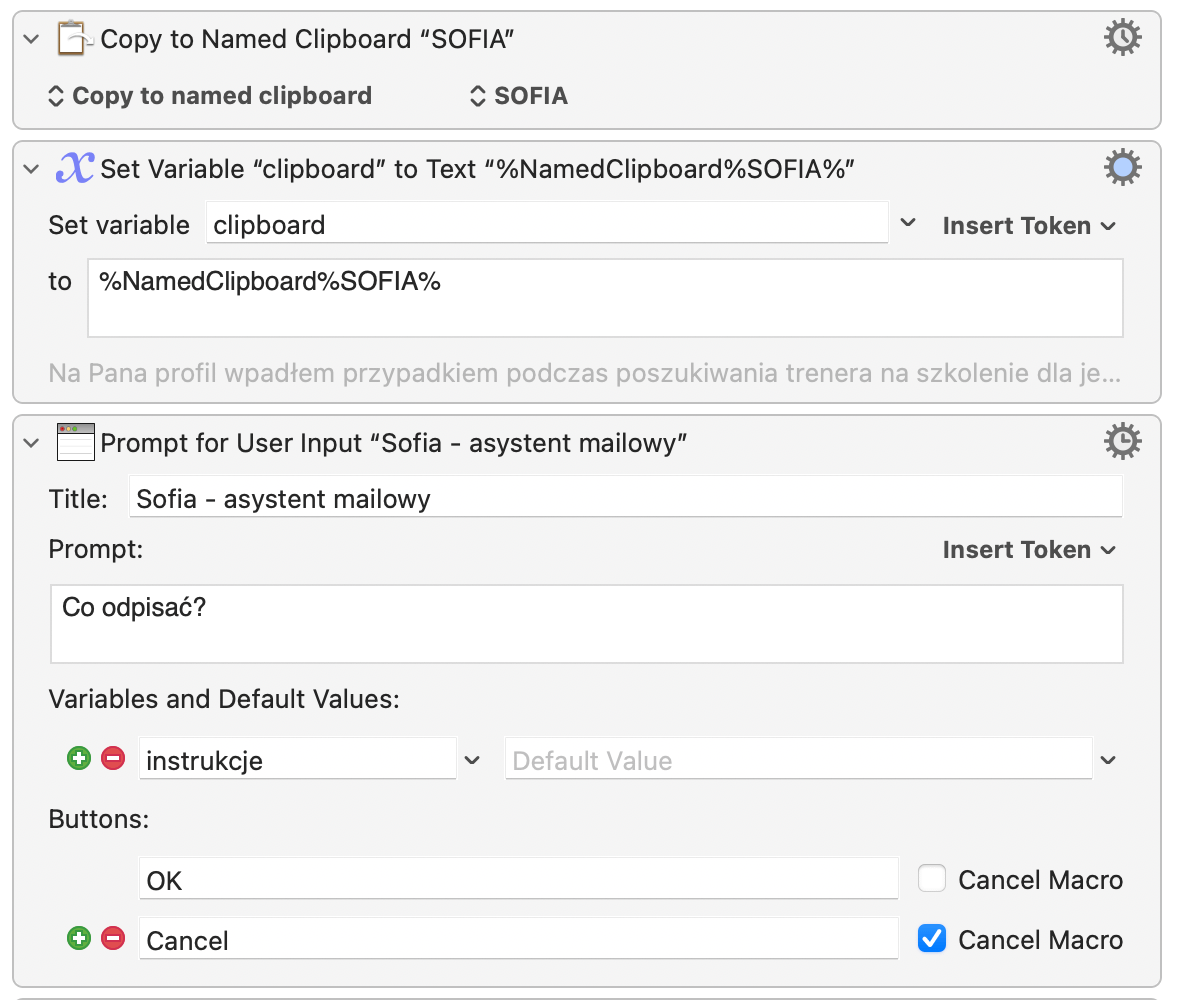Collapse the Copy to Named Clipboard action
The width and height of the screenshot is (1178, 1000).
32,39
